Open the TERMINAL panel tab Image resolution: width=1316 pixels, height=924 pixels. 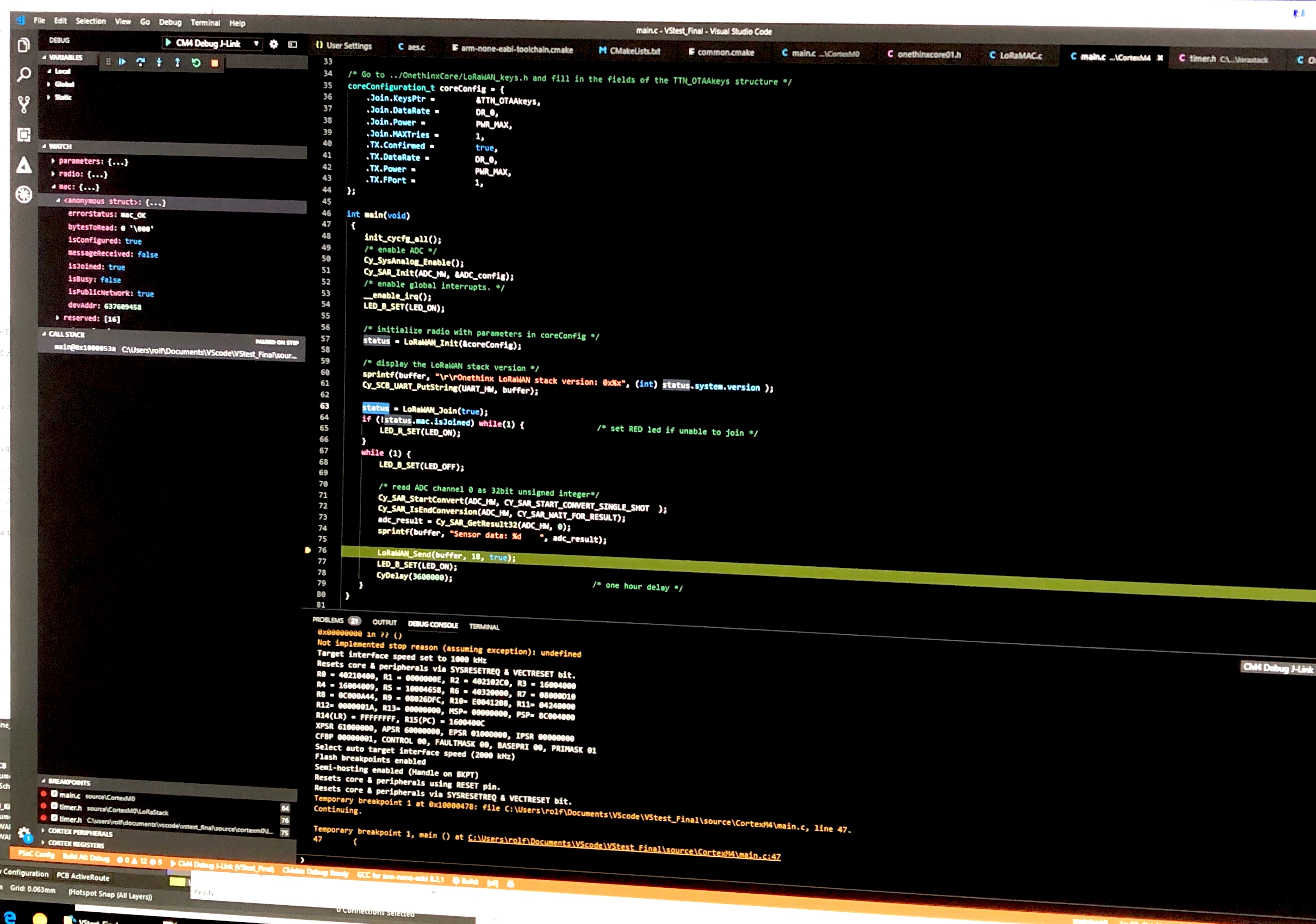click(484, 627)
